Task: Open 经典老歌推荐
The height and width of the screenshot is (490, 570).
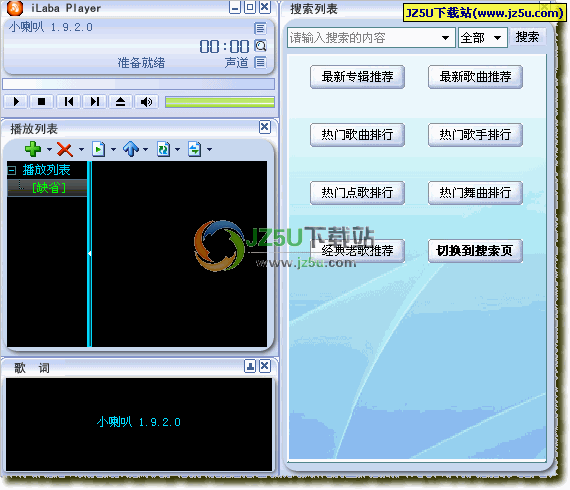Action: (x=357, y=251)
